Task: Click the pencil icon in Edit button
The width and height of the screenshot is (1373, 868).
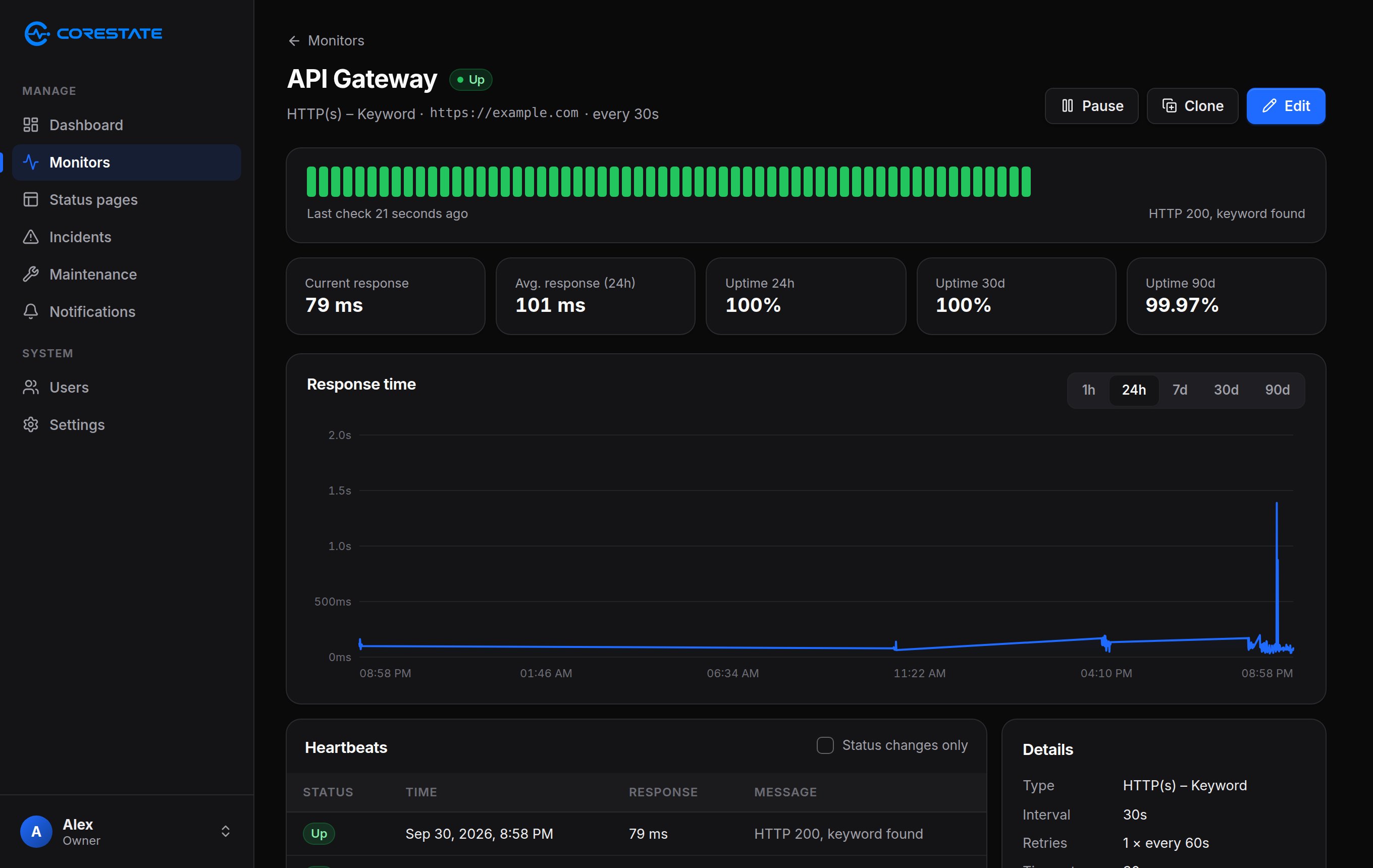Action: [x=1269, y=106]
